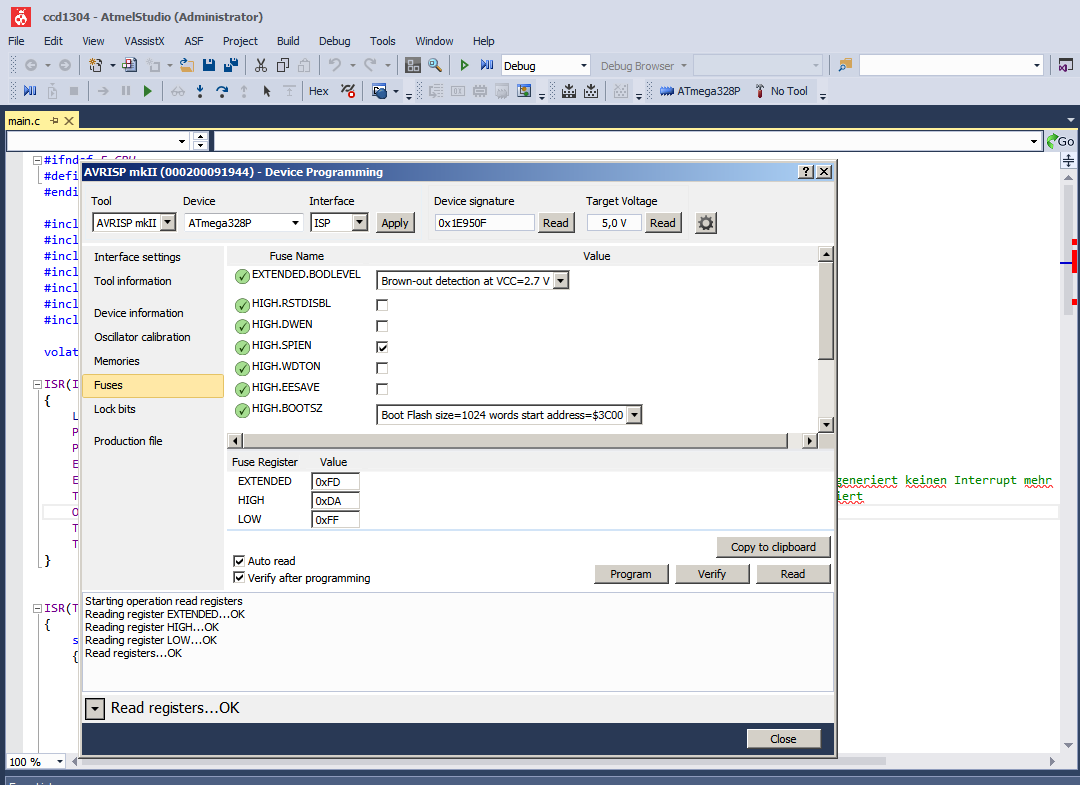Click the Find in Files magnifier icon

[435, 65]
